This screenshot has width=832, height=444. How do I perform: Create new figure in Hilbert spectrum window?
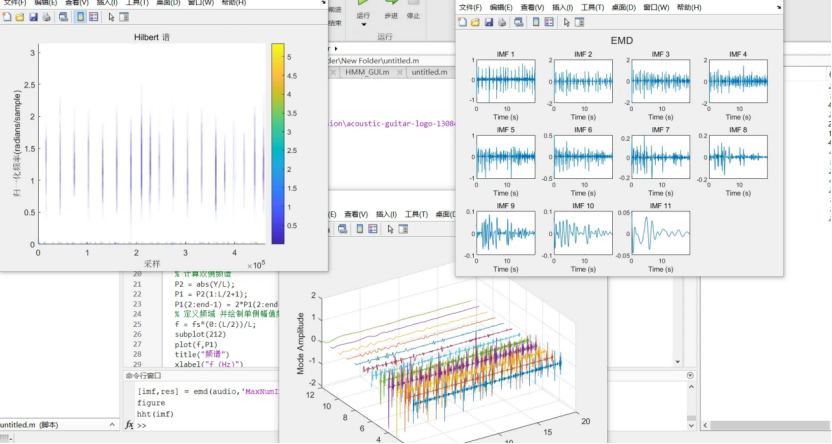(x=7, y=17)
